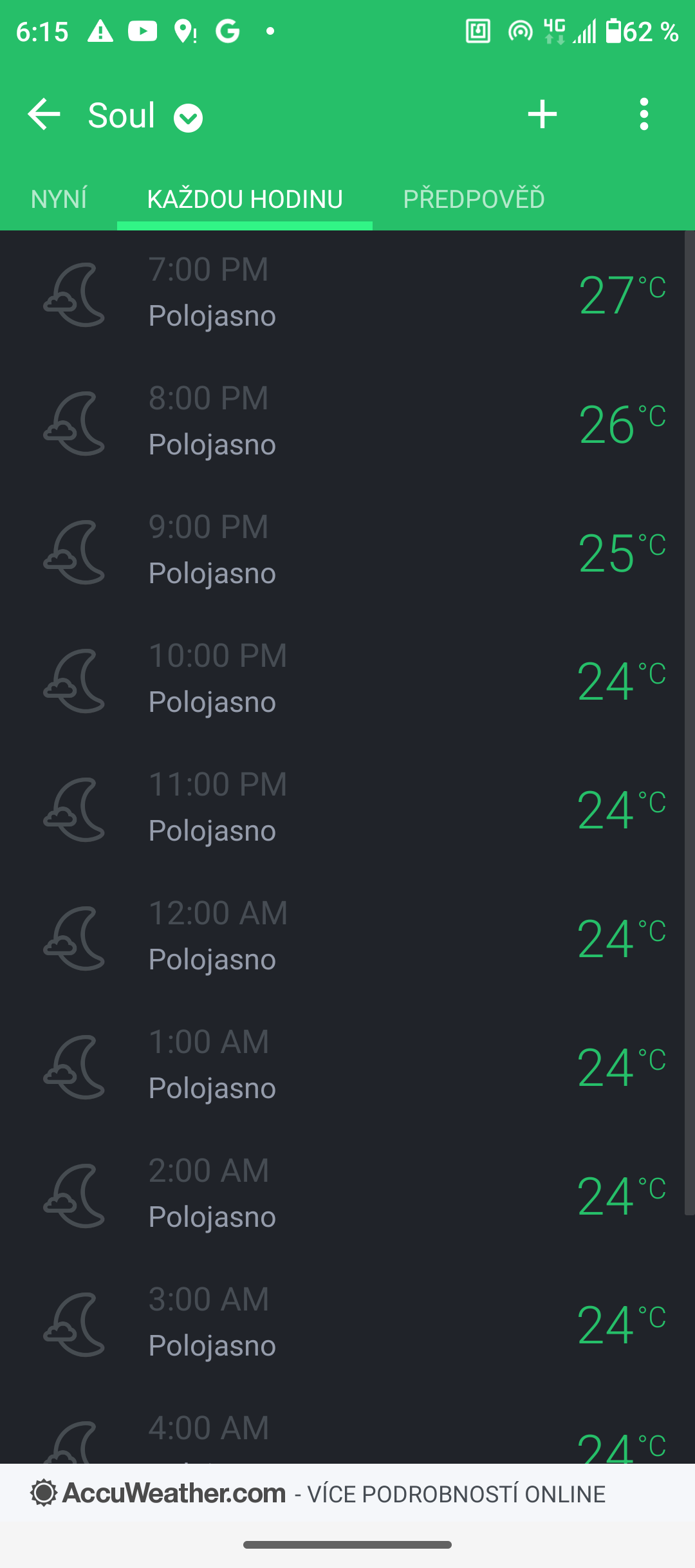Screen dimensions: 695x1568
Task: Tap the moon icon for 10:00 PM
Action: click(x=75, y=681)
